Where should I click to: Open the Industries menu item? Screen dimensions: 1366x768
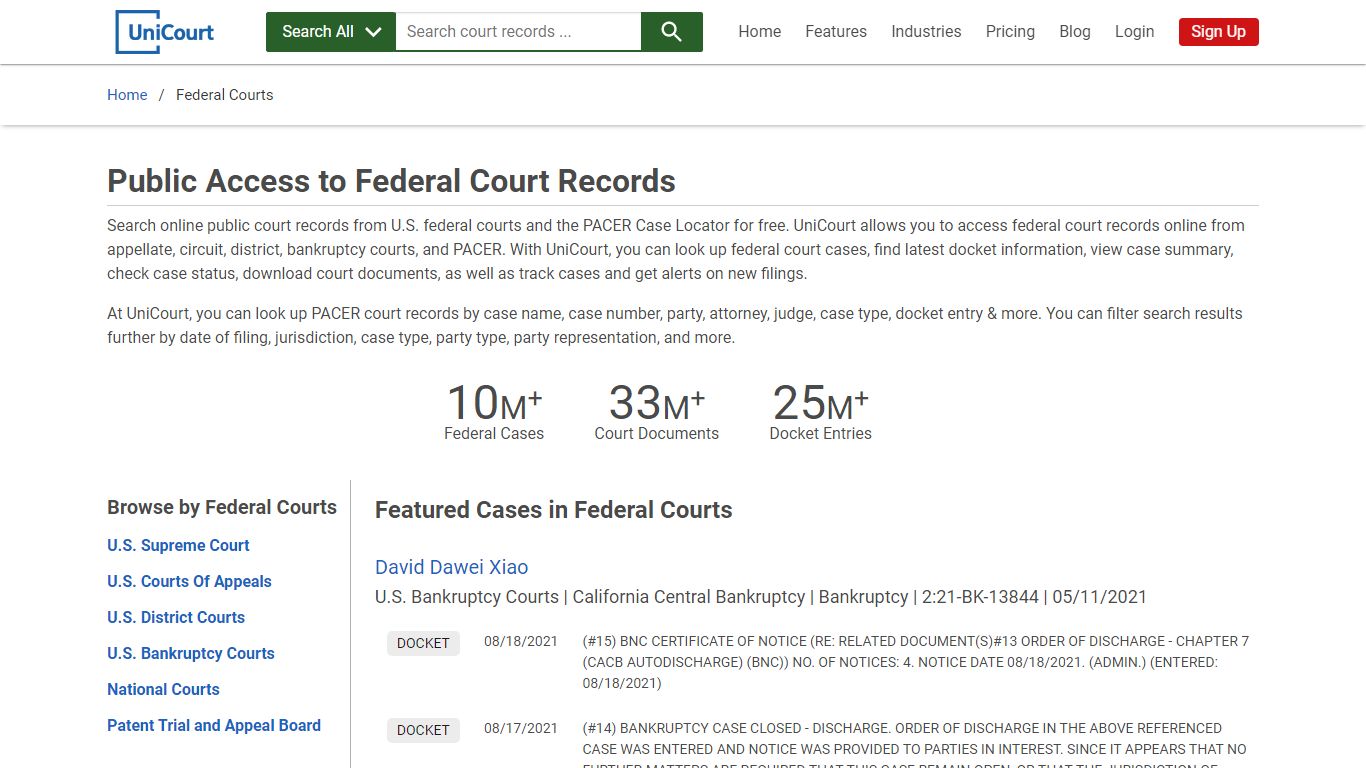(x=926, y=32)
